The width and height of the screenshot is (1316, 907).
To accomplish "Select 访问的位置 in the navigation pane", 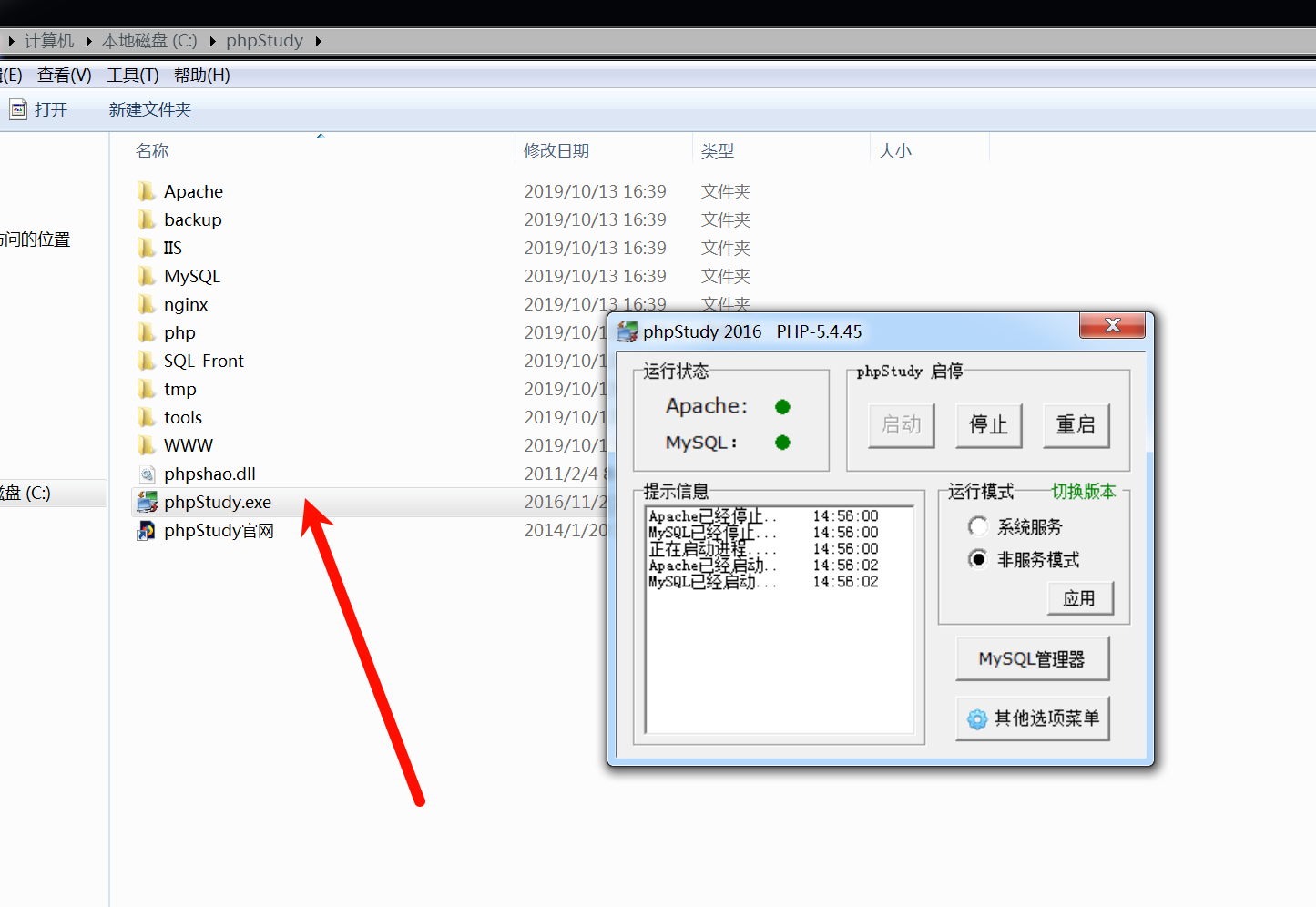I will (x=35, y=239).
